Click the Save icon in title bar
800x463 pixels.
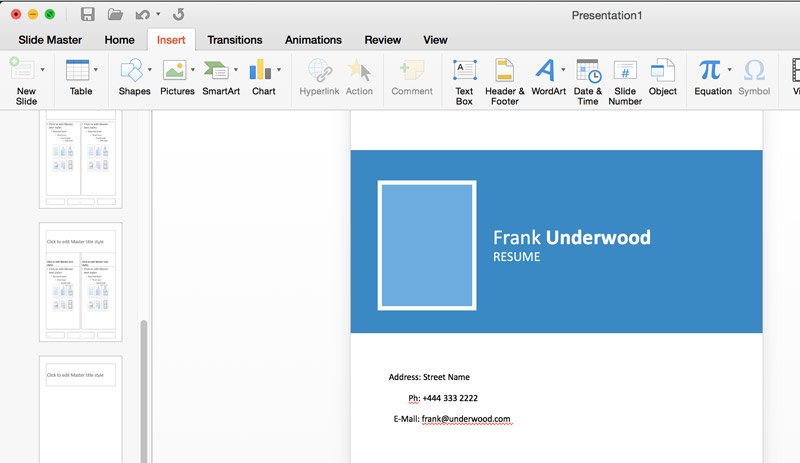(87, 15)
